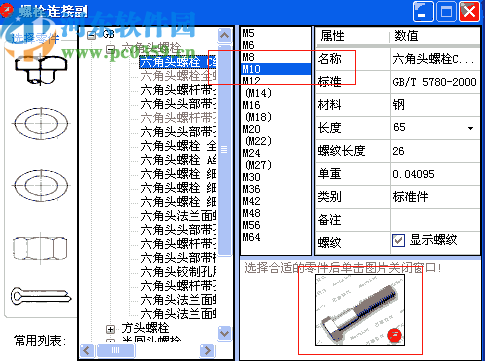Choose size M36 in the list

[x=251, y=189]
